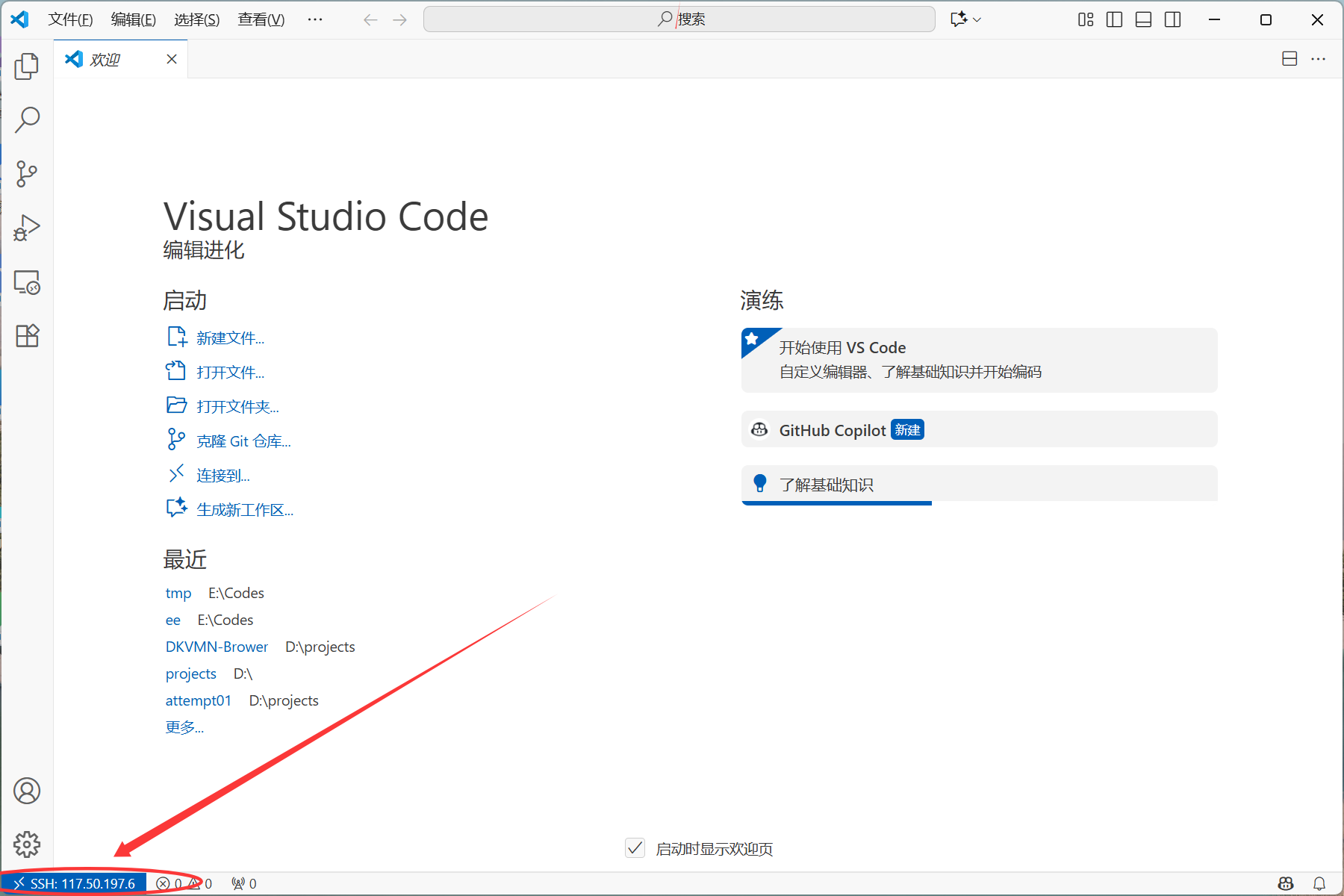The width and height of the screenshot is (1344, 896).
Task: Open the Search view in activity bar
Action: [x=27, y=119]
